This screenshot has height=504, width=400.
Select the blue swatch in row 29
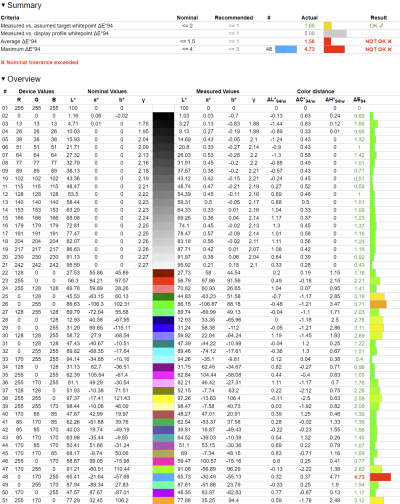click(x=163, y=328)
